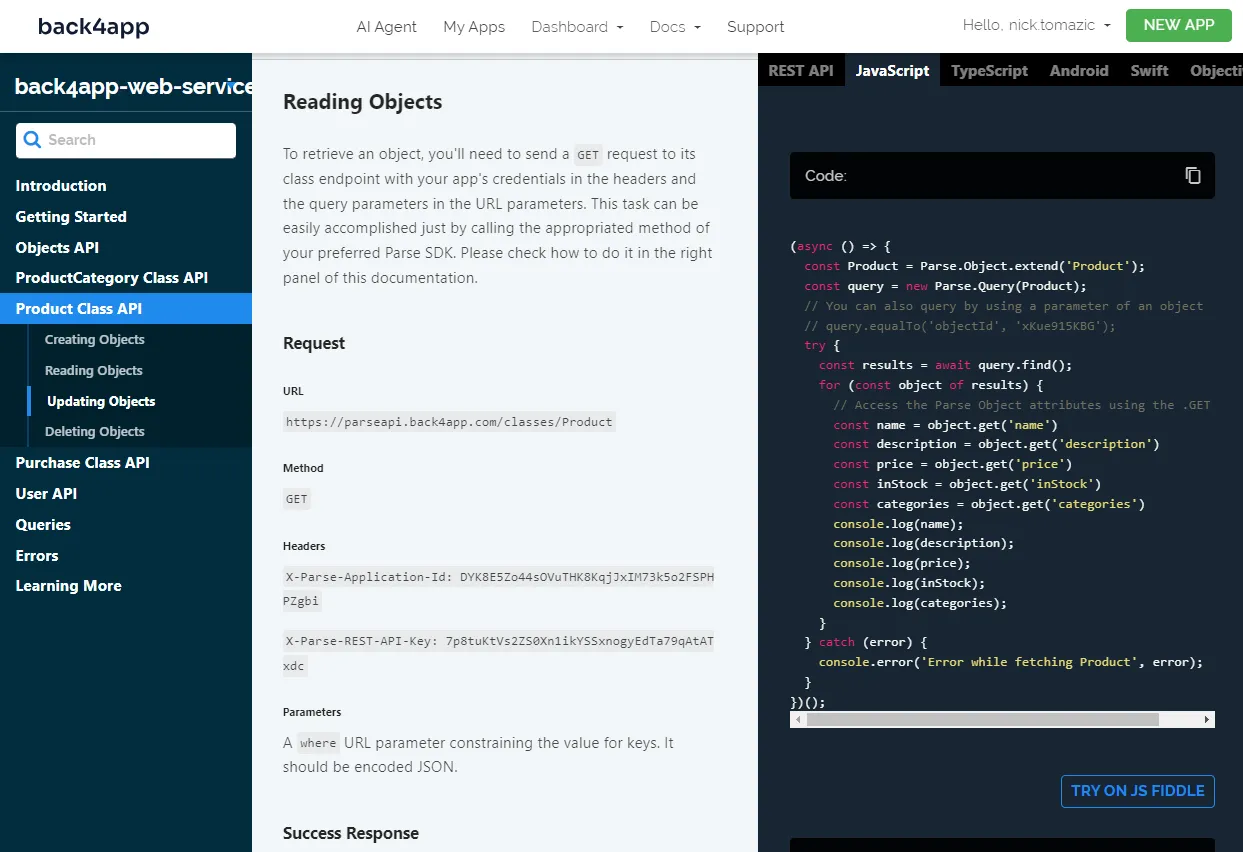Screen dimensions: 1243x852
Task: Open Updating Objects documentation
Action: (100, 401)
